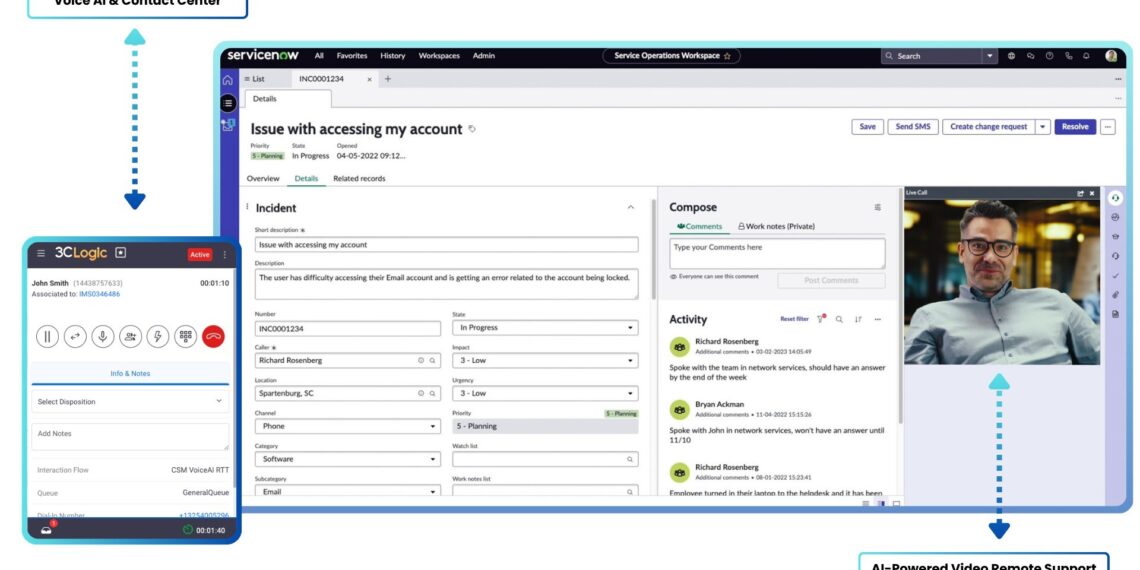The width and height of the screenshot is (1140, 570).
Task: Expand the search options dropdown arrow
Action: coord(990,56)
